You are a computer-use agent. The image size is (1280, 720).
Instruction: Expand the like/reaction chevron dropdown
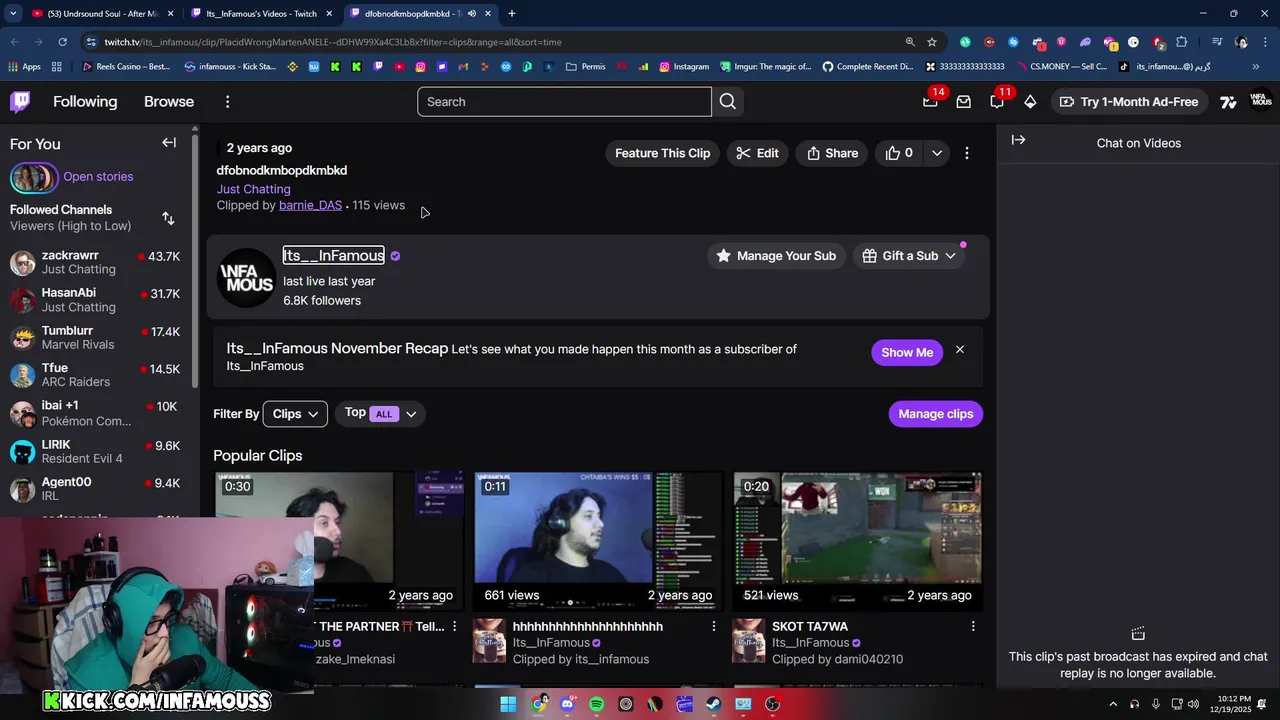click(937, 153)
